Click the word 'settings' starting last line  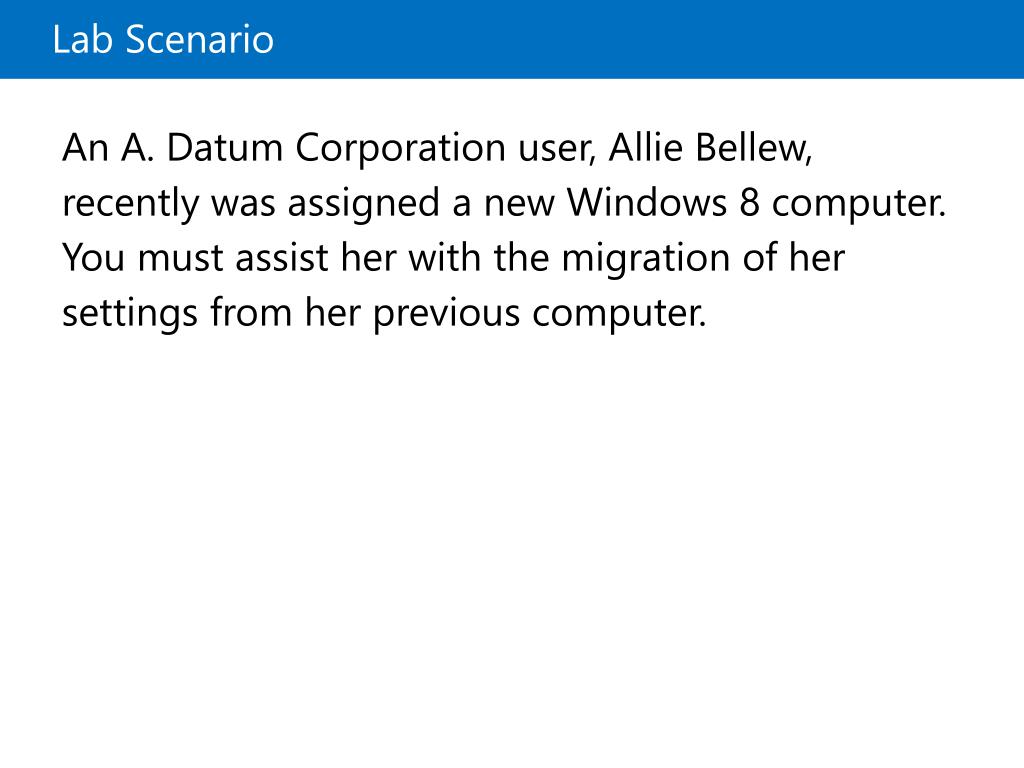130,314
